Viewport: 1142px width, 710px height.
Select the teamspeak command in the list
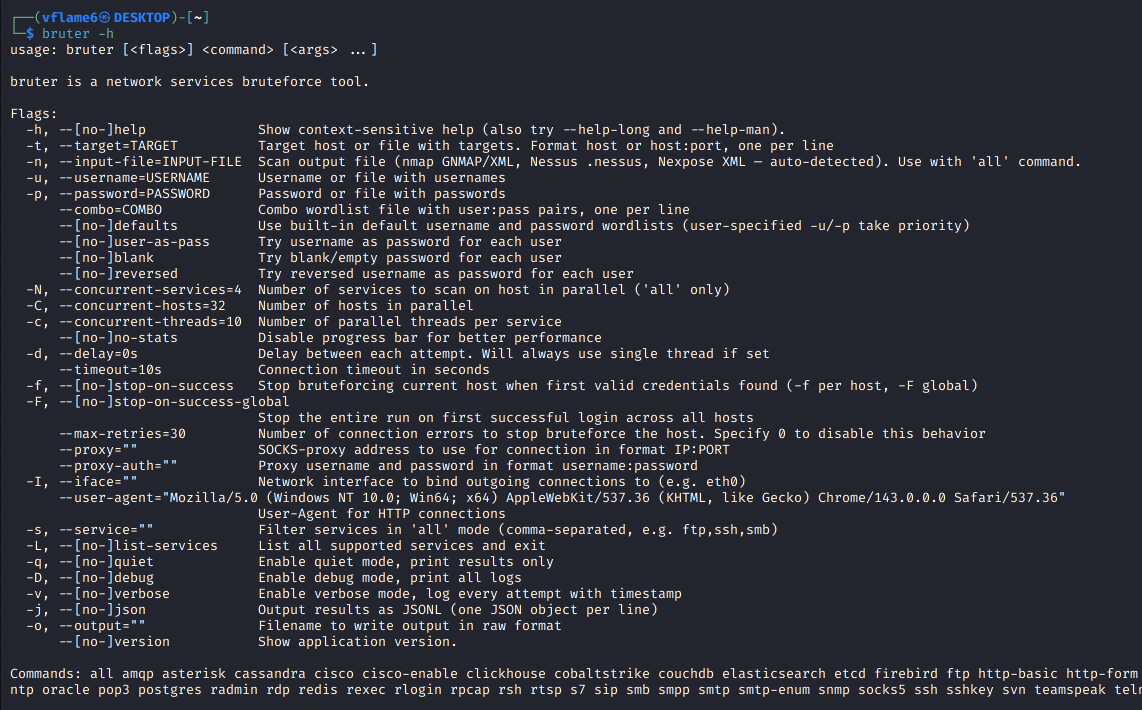[1060, 690]
